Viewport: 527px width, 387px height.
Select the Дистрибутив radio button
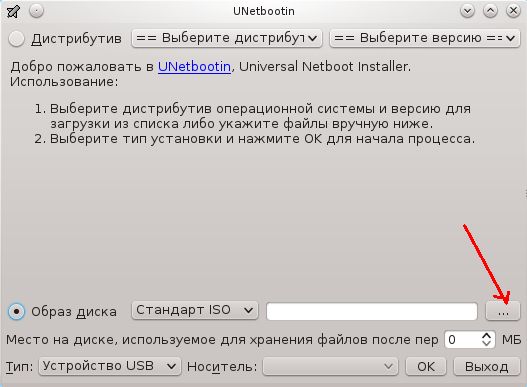pyautogui.click(x=16, y=38)
